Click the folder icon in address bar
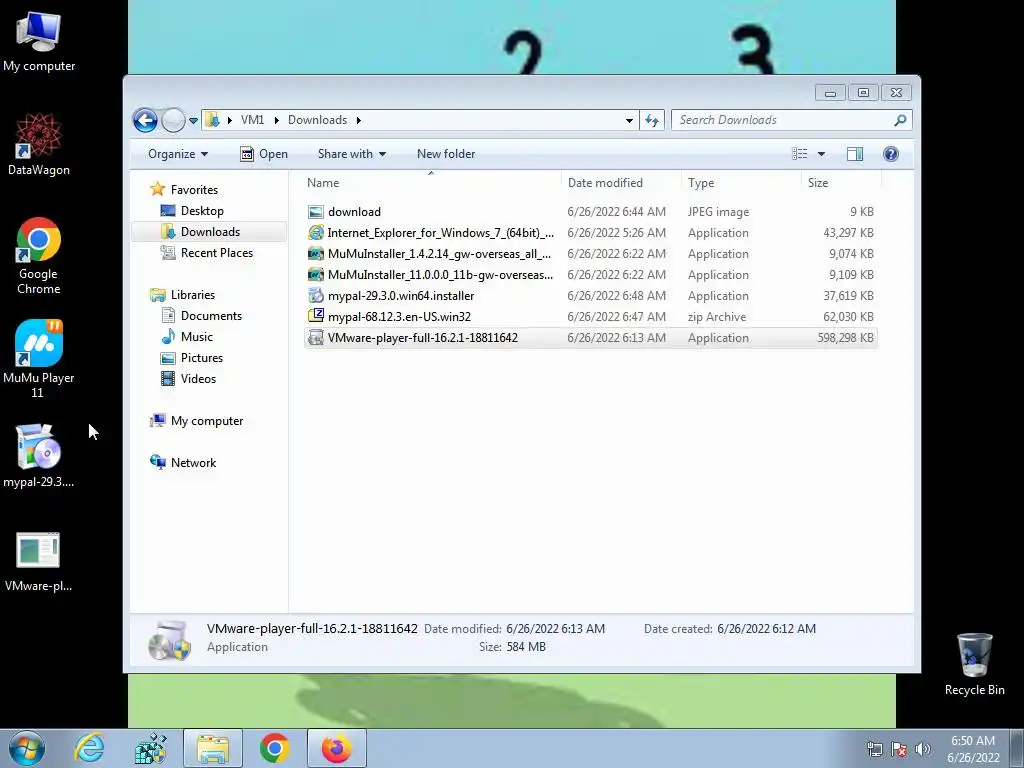The height and width of the screenshot is (768, 1024). (x=212, y=120)
